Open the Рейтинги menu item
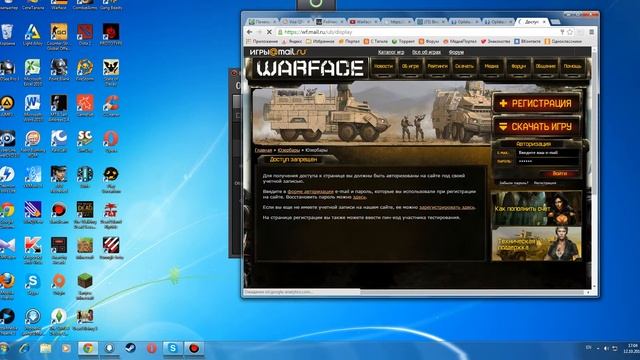 click(437, 67)
